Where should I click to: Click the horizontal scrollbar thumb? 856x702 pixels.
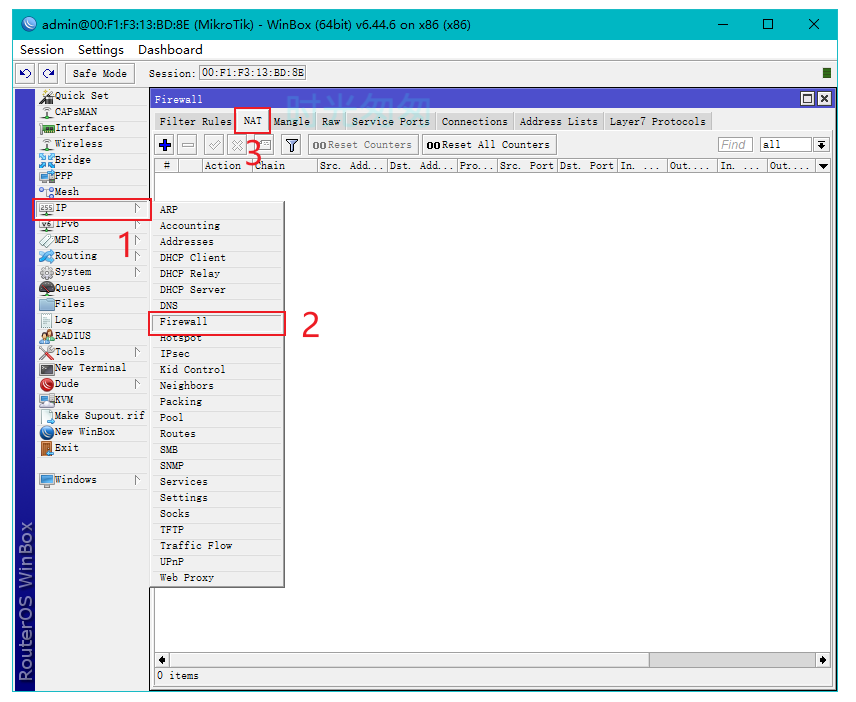409,660
